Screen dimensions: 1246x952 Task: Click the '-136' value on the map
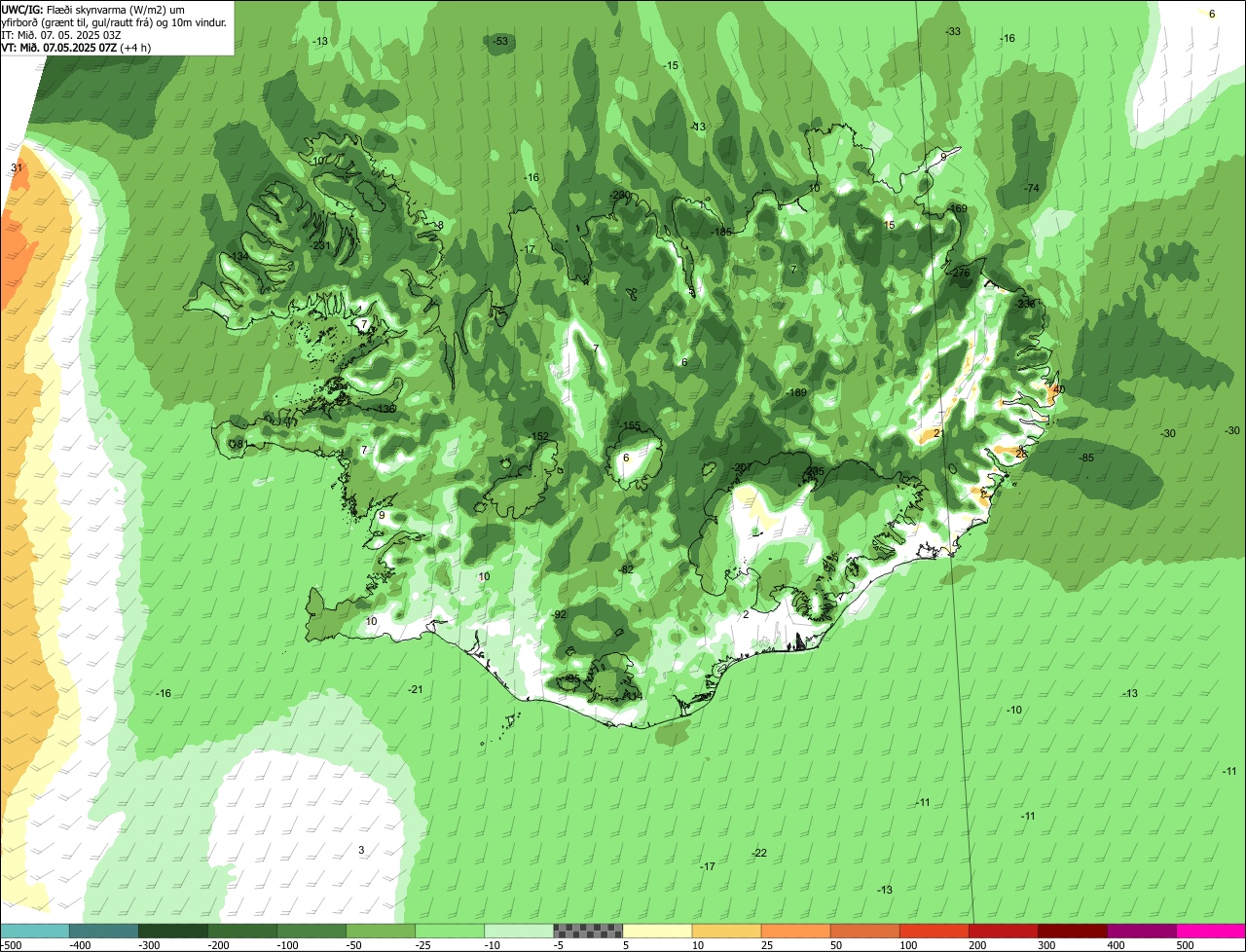click(x=385, y=409)
